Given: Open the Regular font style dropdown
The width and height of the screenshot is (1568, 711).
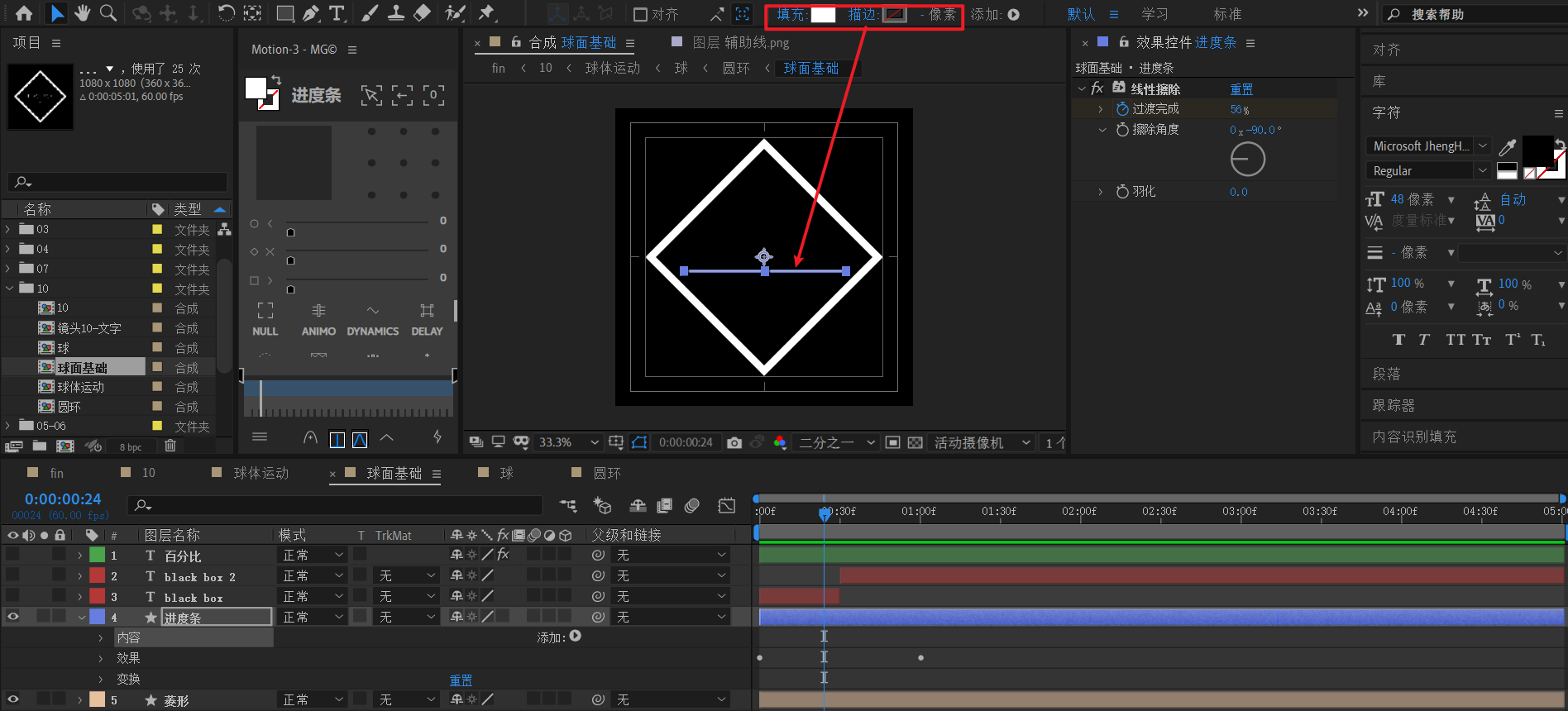Looking at the screenshot, I should [x=1428, y=171].
